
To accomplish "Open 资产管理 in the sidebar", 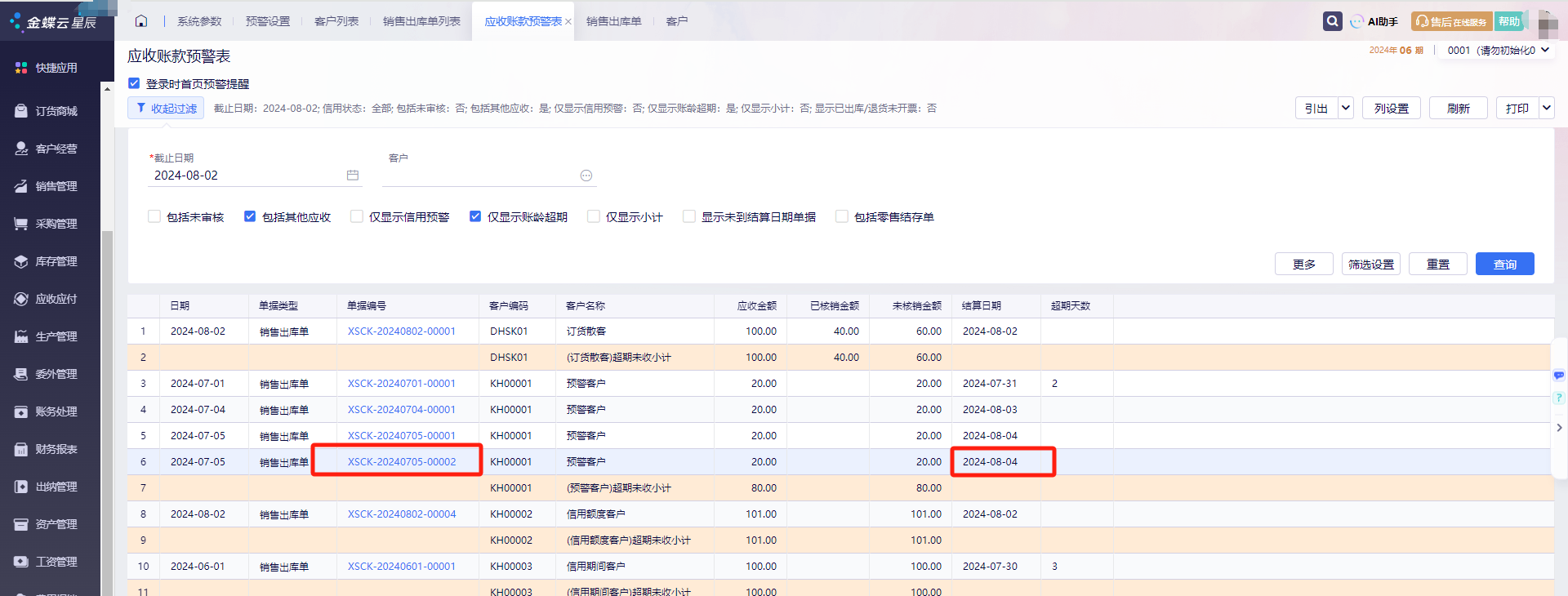I will click(47, 524).
